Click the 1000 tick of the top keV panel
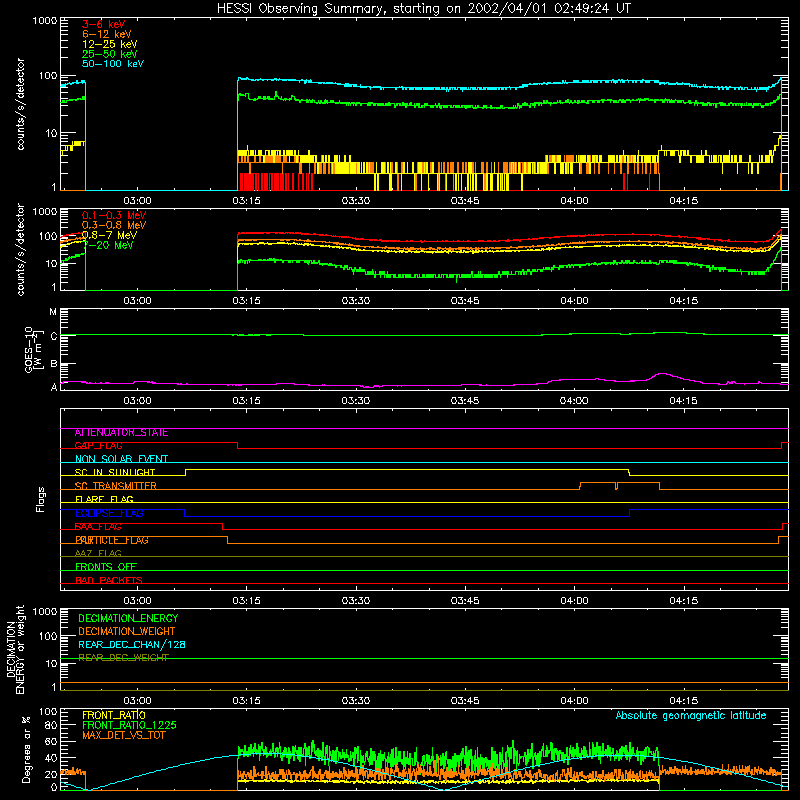800x800 pixels. [45, 21]
